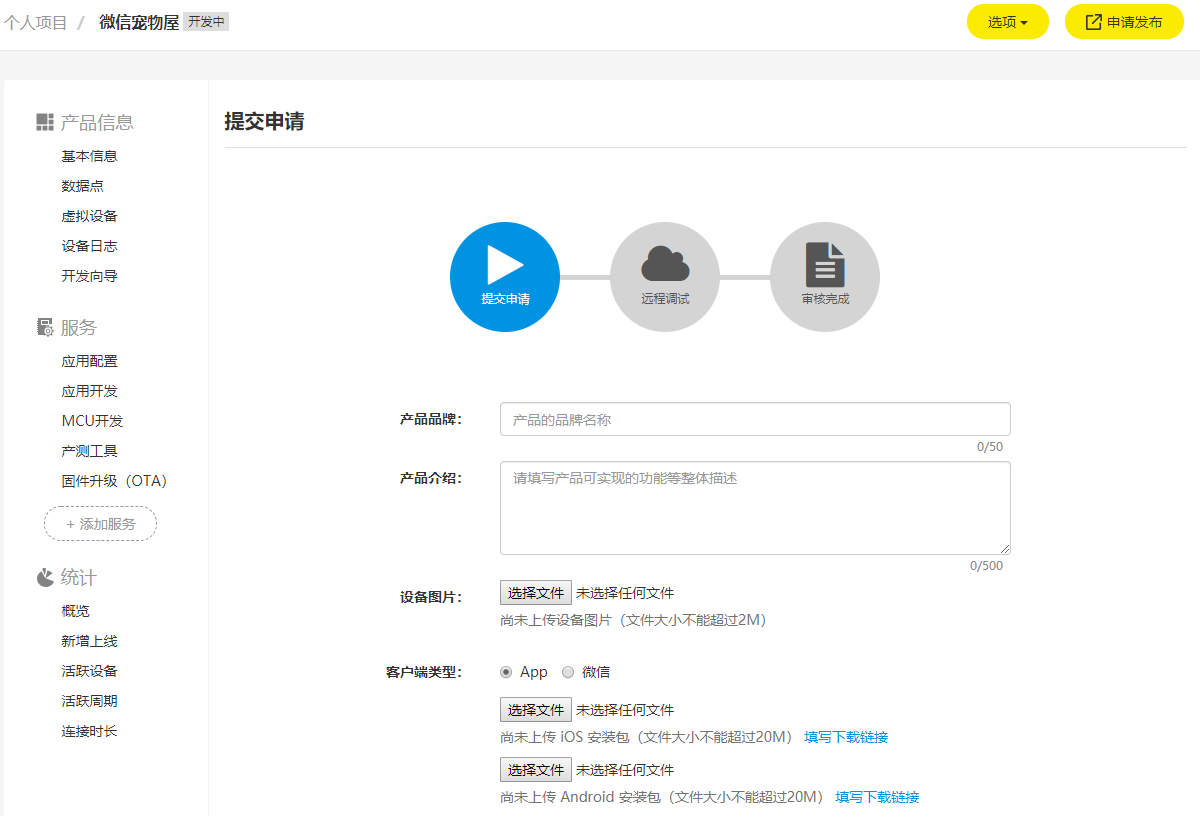Image resolution: width=1200 pixels, height=816 pixels.
Task: Open the 选项 dropdown menu
Action: [1007, 21]
